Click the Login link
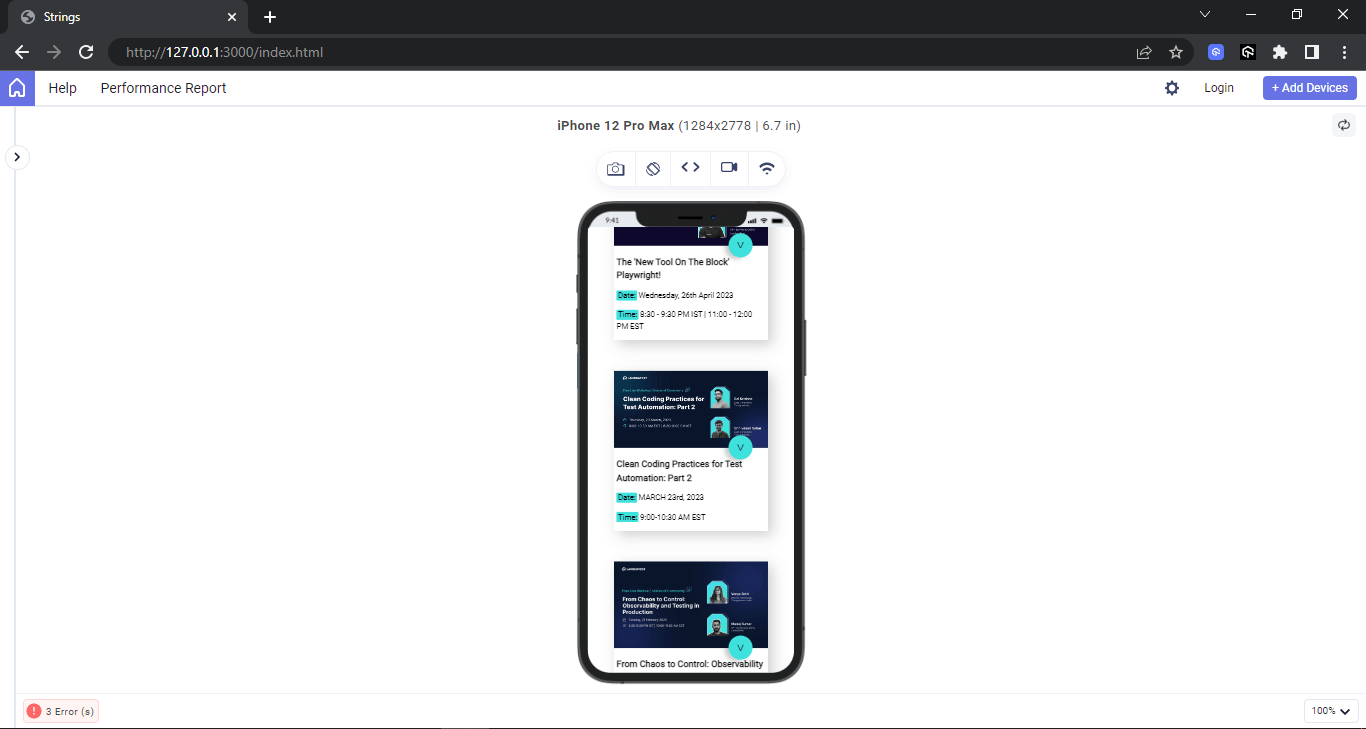Image resolution: width=1366 pixels, height=729 pixels. (1219, 88)
